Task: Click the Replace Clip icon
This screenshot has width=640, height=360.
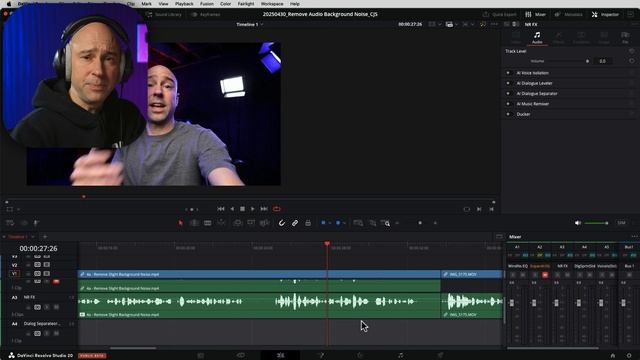Action: coord(264,223)
